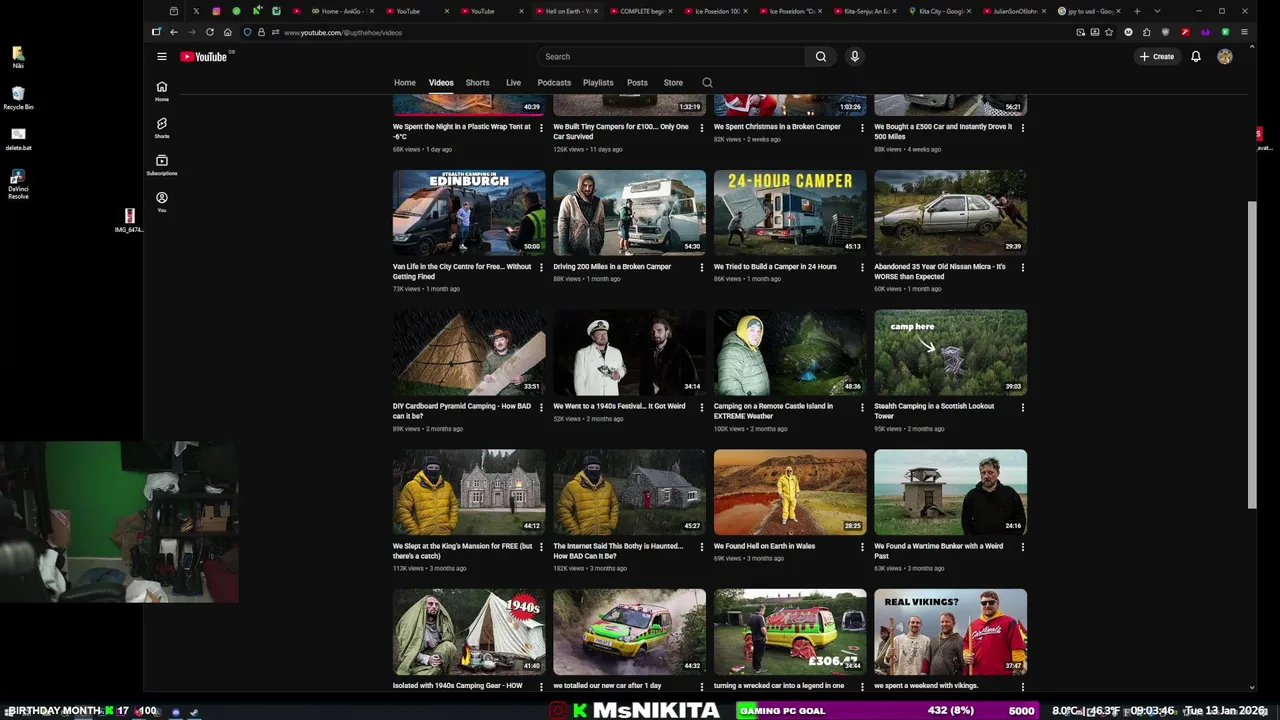Open the Live channel tab

[513, 83]
